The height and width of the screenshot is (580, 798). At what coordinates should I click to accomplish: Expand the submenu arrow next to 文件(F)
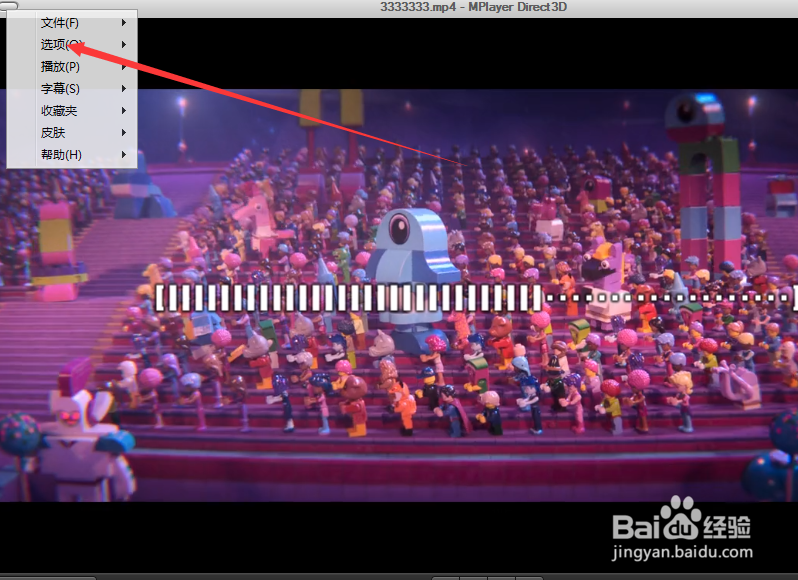point(124,23)
